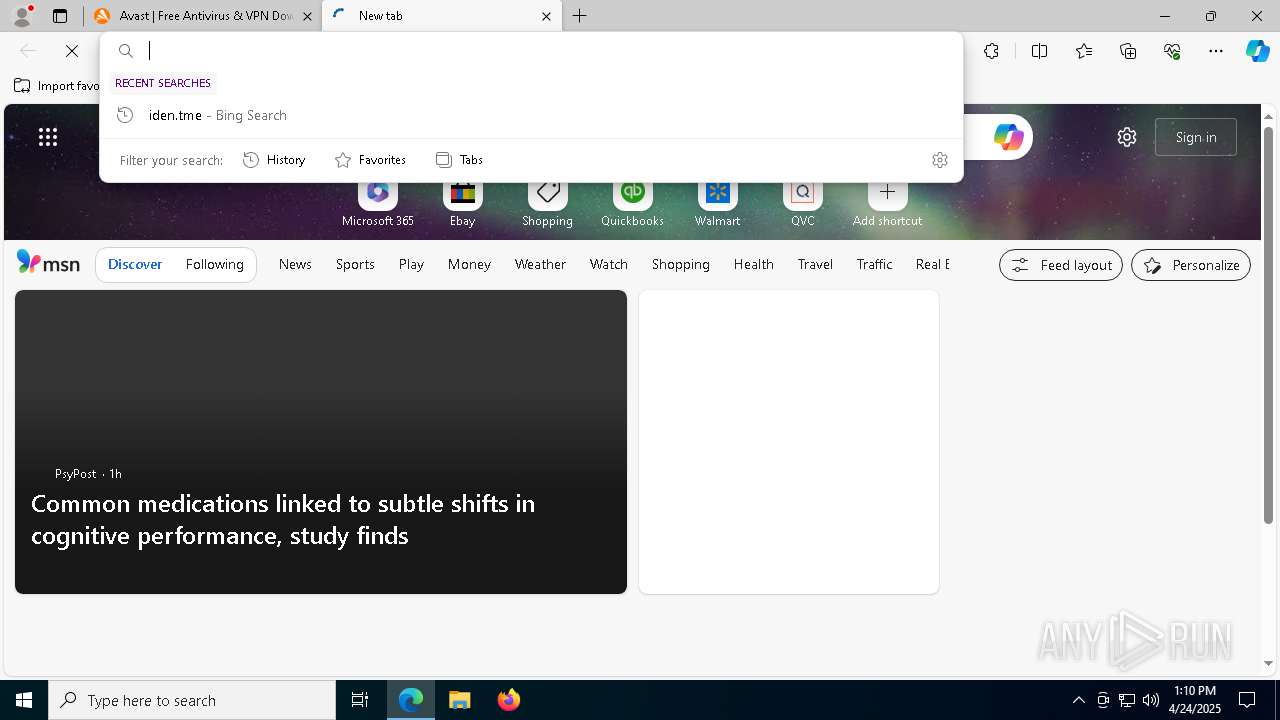Open the Extensions icon
1280x720 pixels.
pyautogui.click(x=991, y=51)
